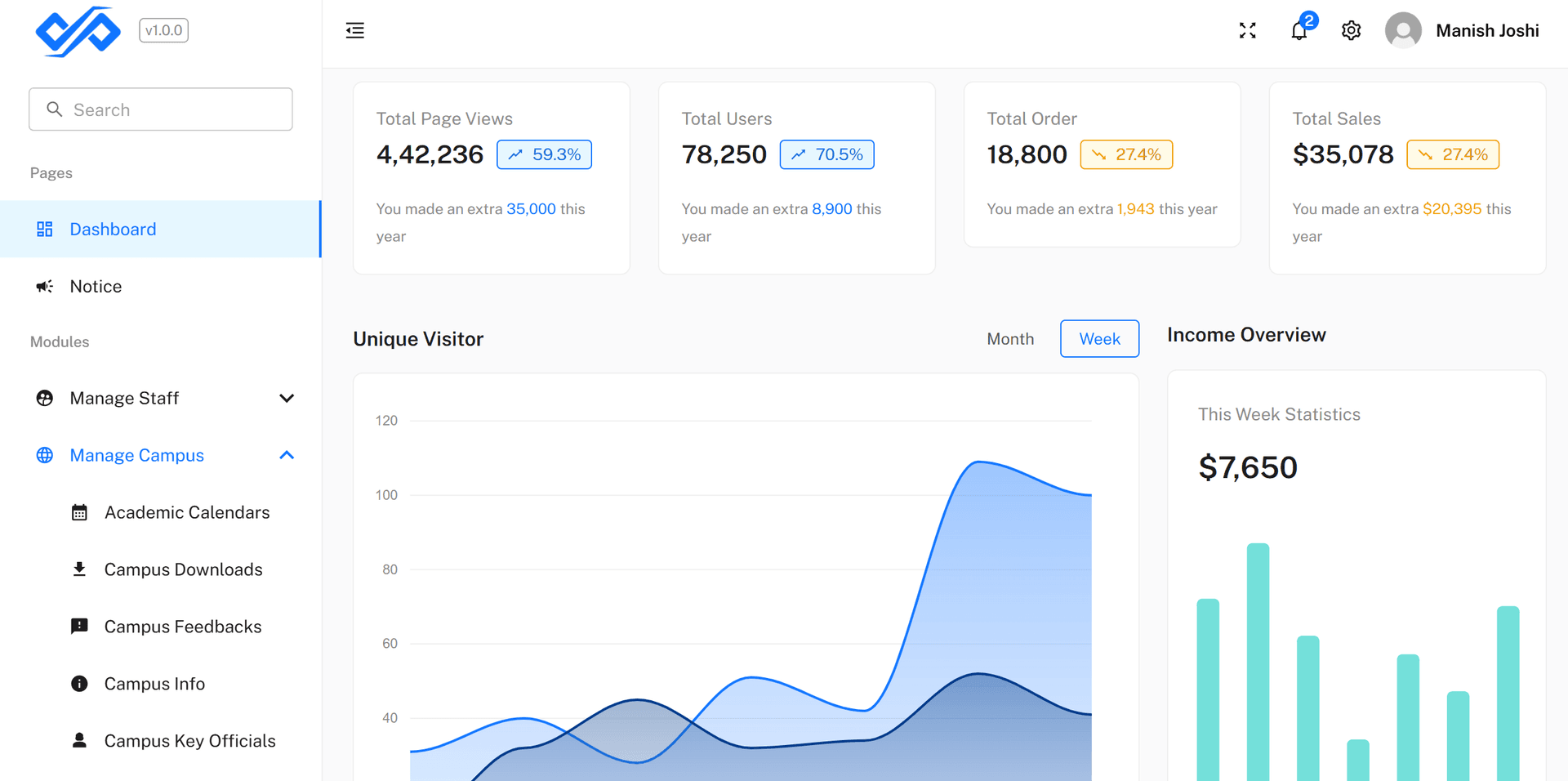The height and width of the screenshot is (781, 1568).
Task: Click the This Week Statistics label
Action: [x=1279, y=414]
